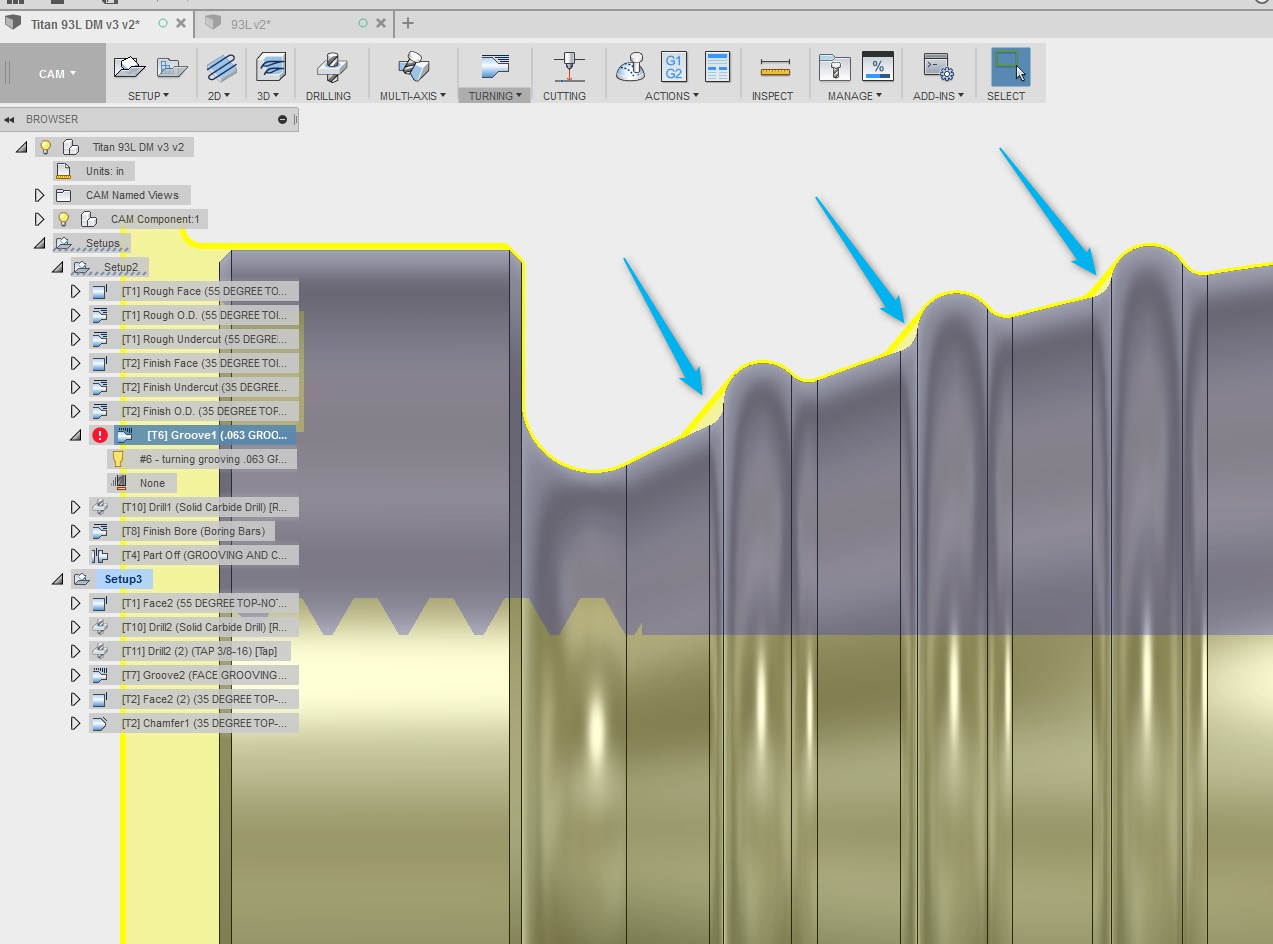Click the Setup3 folder icon

(x=81, y=579)
